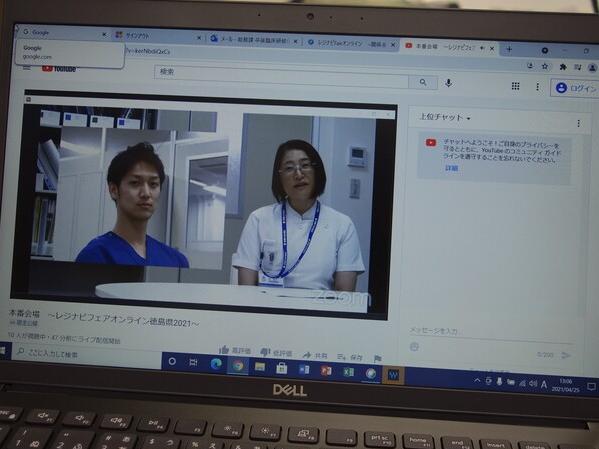Image resolution: width=599 pixels, height=449 pixels.
Task: Bookmark this page with star icon
Action: 545,66
